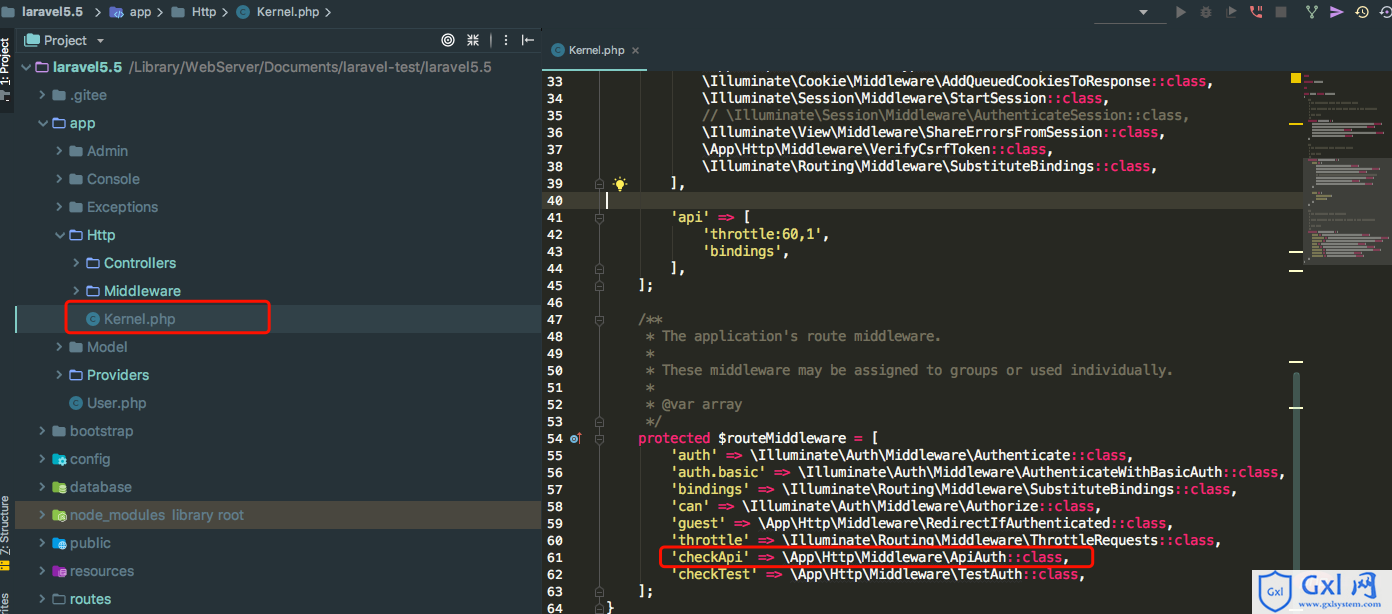
Task: Stop the running process square icon
Action: (1282, 12)
